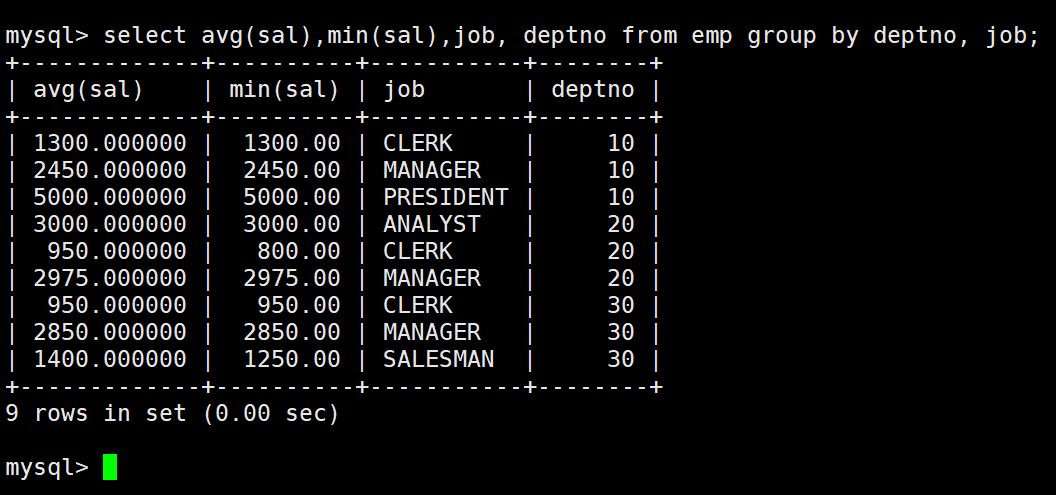This screenshot has height=495, width=1056.
Task: Click the 2850.00 minimum salary value
Action: click(x=292, y=332)
